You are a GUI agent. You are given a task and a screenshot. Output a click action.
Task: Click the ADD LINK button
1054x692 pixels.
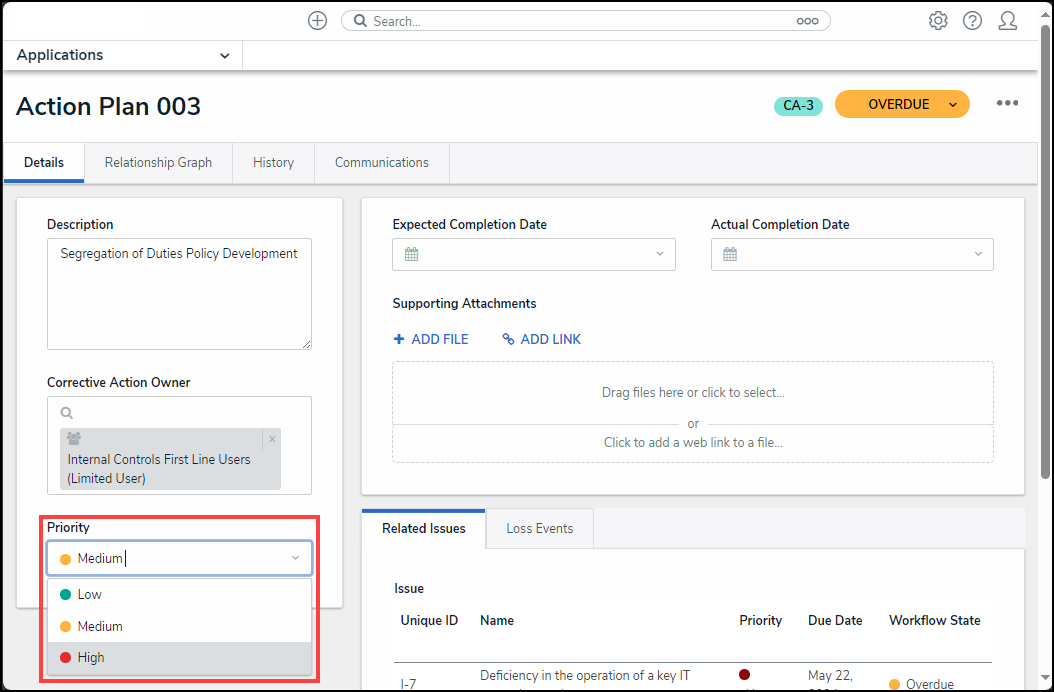click(541, 339)
